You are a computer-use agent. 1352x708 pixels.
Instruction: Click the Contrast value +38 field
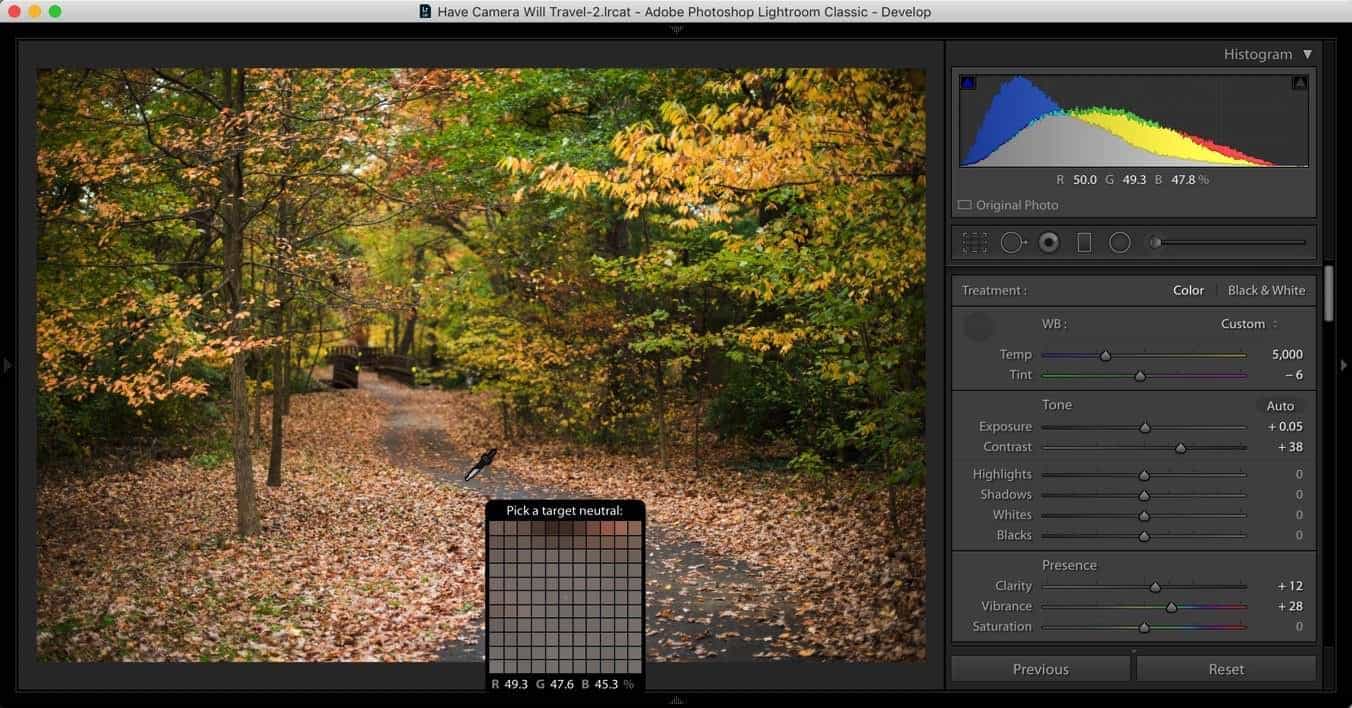(1290, 447)
